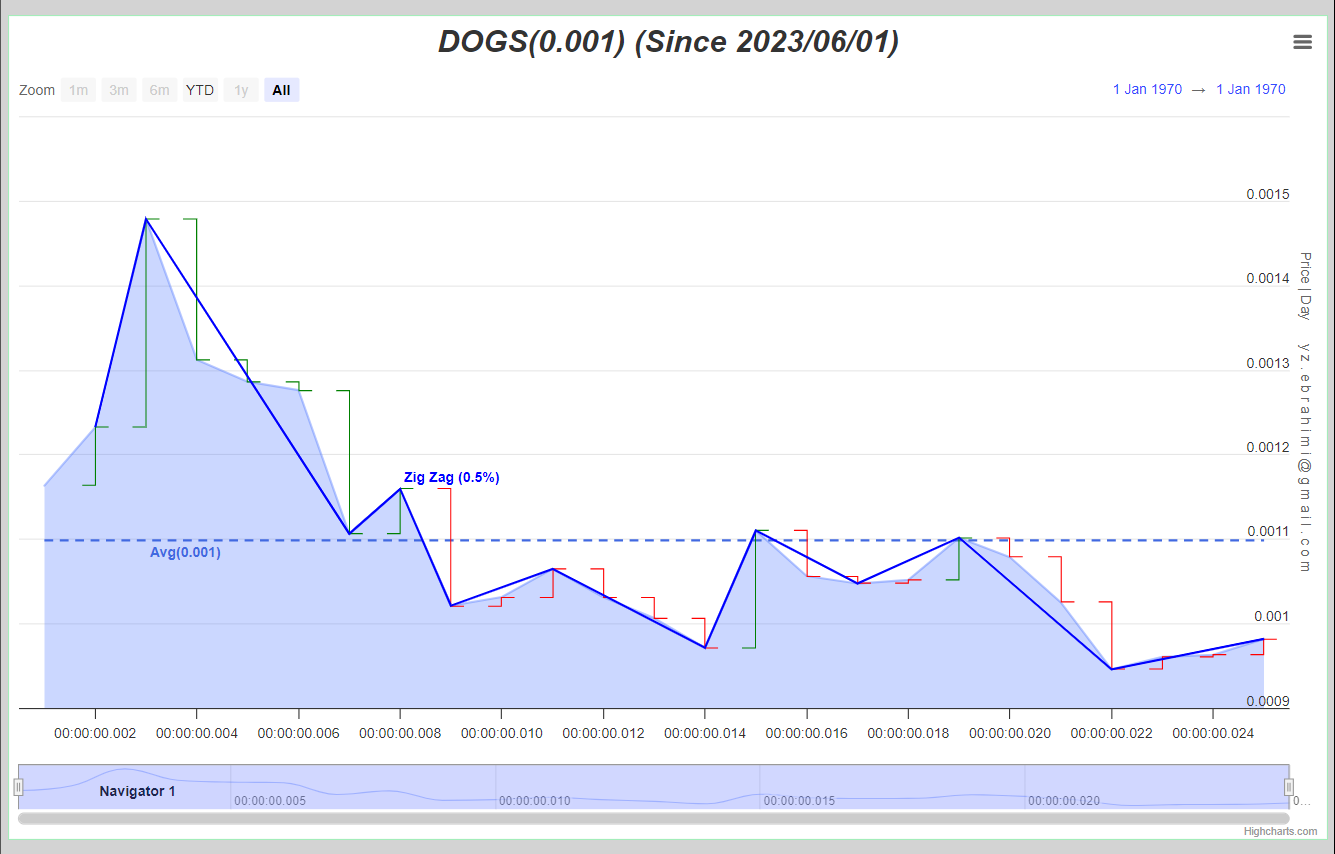Click the 0.0012 y-axis label
Screen dimensions: 1335x854
[1267, 447]
